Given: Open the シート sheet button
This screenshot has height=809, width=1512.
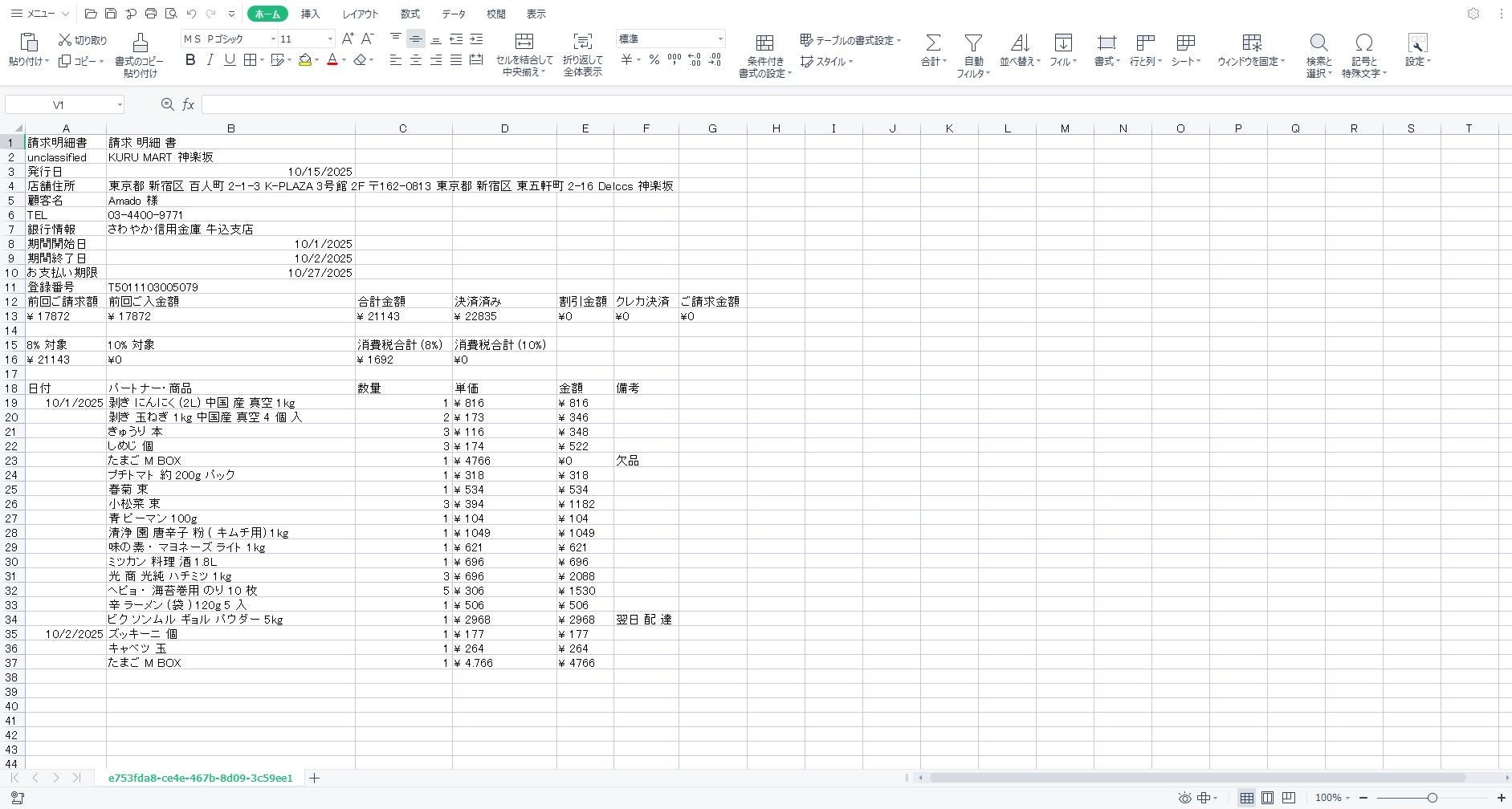Looking at the screenshot, I should (x=1185, y=50).
